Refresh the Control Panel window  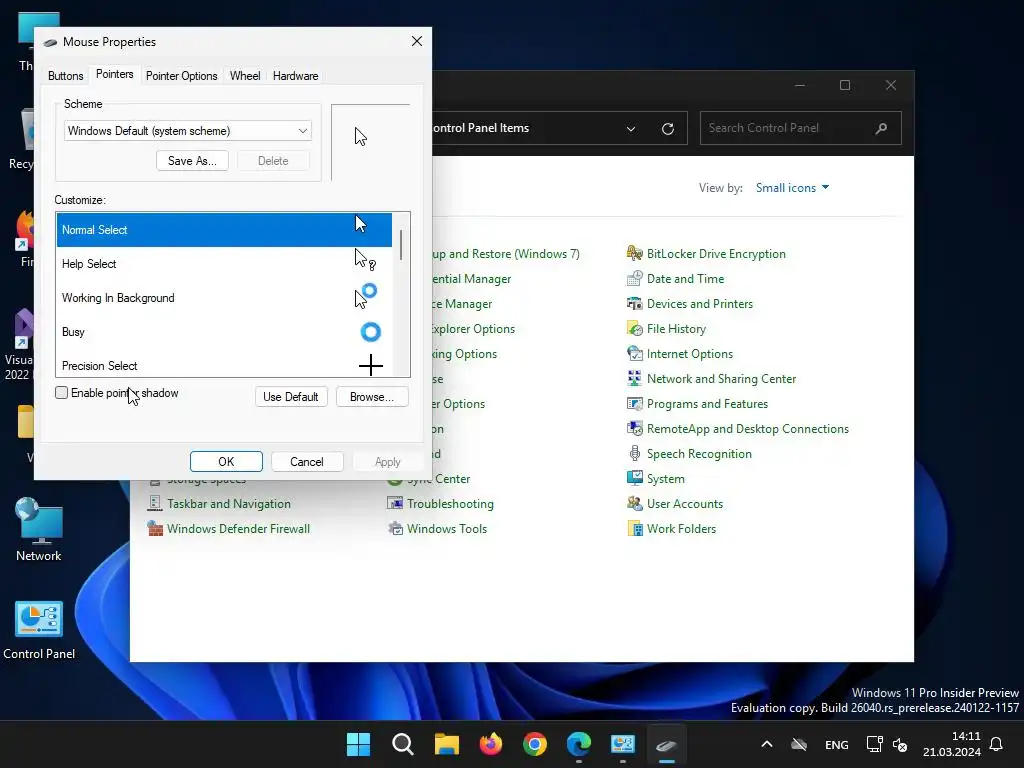(667, 129)
